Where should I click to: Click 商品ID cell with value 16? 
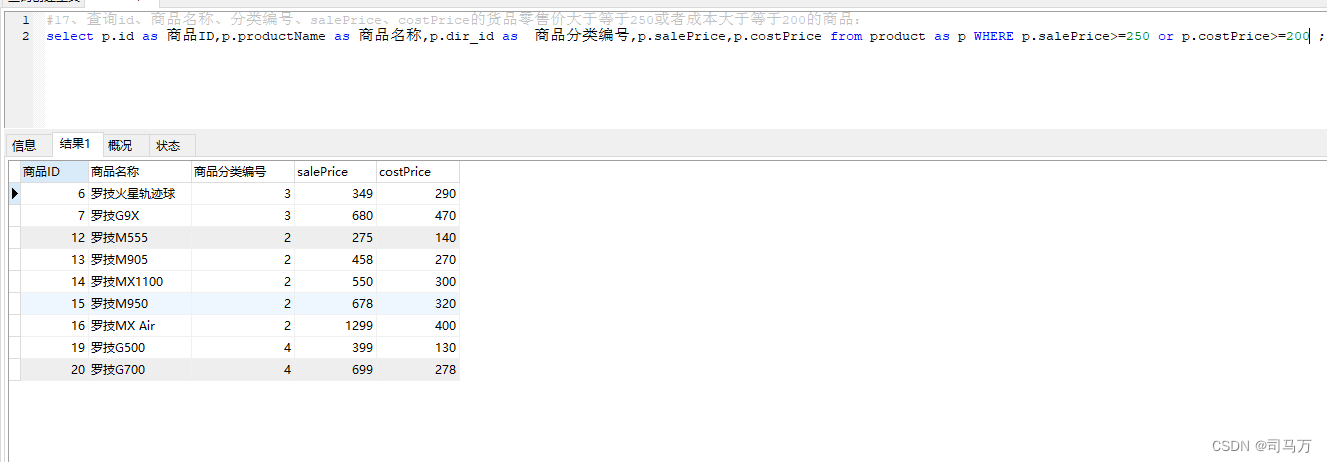(x=54, y=326)
